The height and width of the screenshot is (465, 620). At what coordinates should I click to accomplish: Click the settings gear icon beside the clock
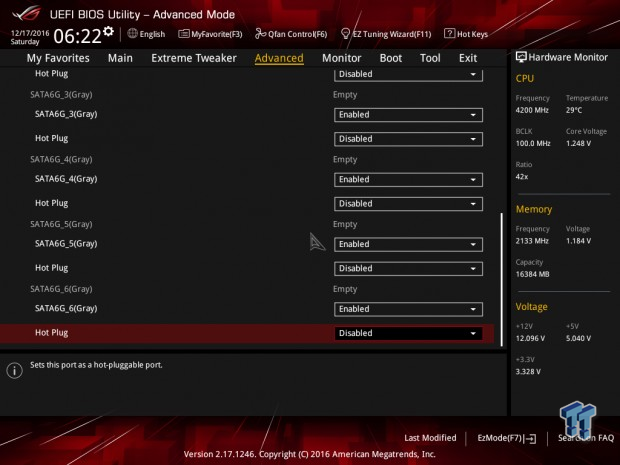(108, 32)
